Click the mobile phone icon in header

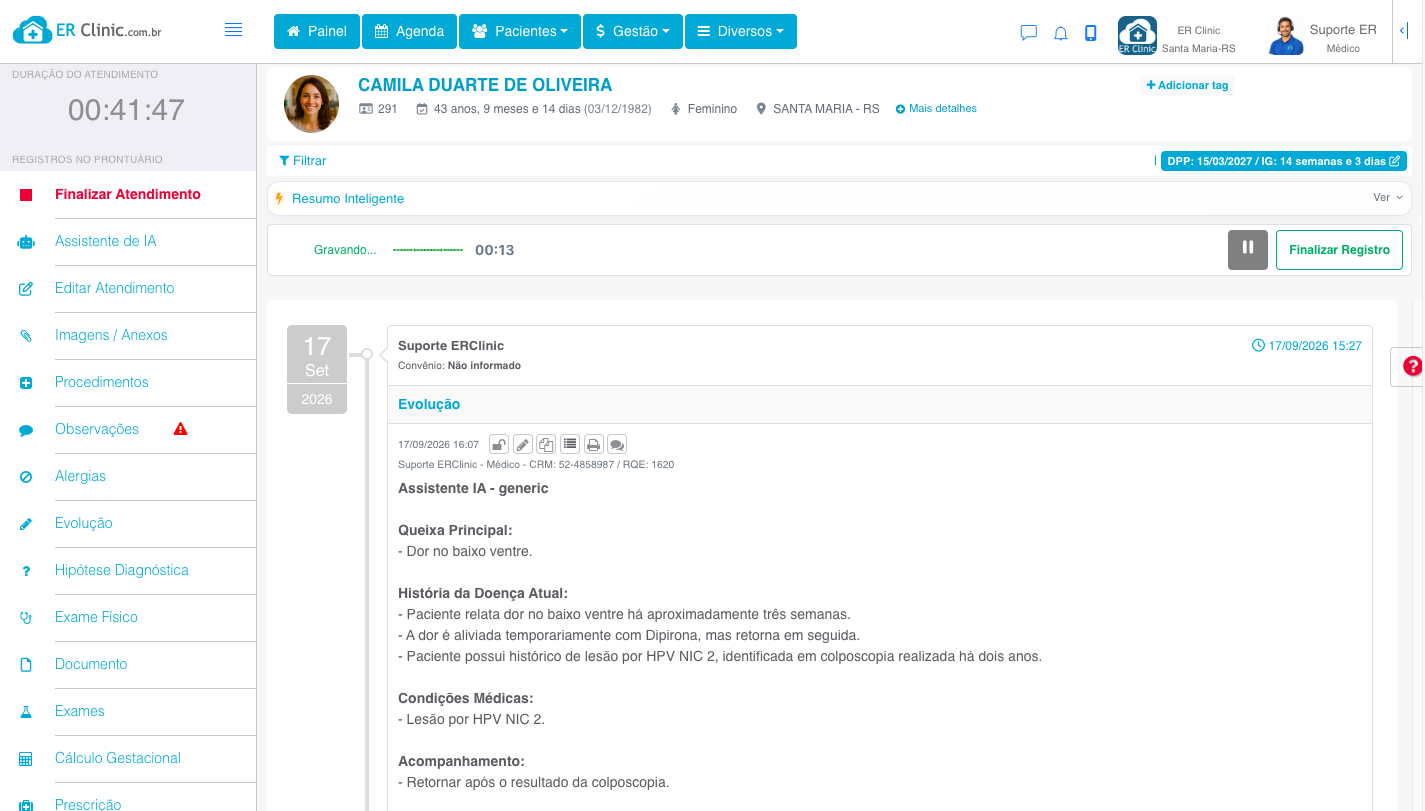(1091, 33)
